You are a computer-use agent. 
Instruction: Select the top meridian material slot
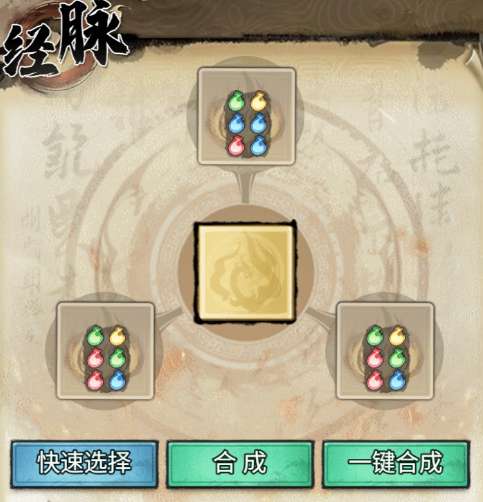pyautogui.click(x=246, y=116)
